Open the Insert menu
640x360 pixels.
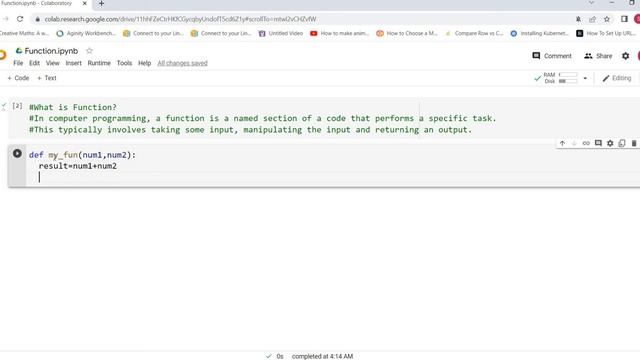pyautogui.click(x=73, y=63)
